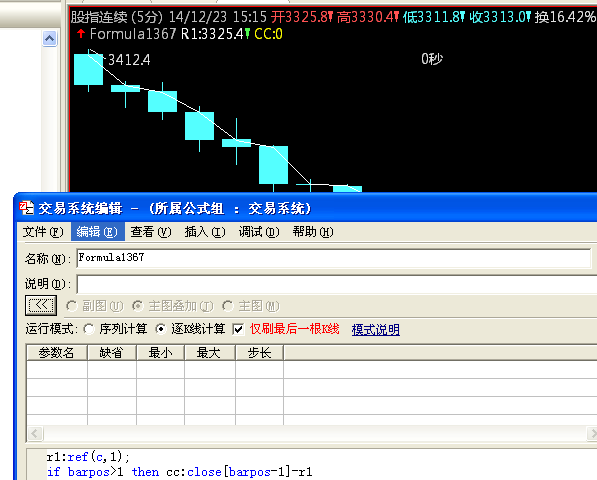Select the 主图叠加 radio button
Image resolution: width=597 pixels, height=480 pixels.
click(137, 306)
